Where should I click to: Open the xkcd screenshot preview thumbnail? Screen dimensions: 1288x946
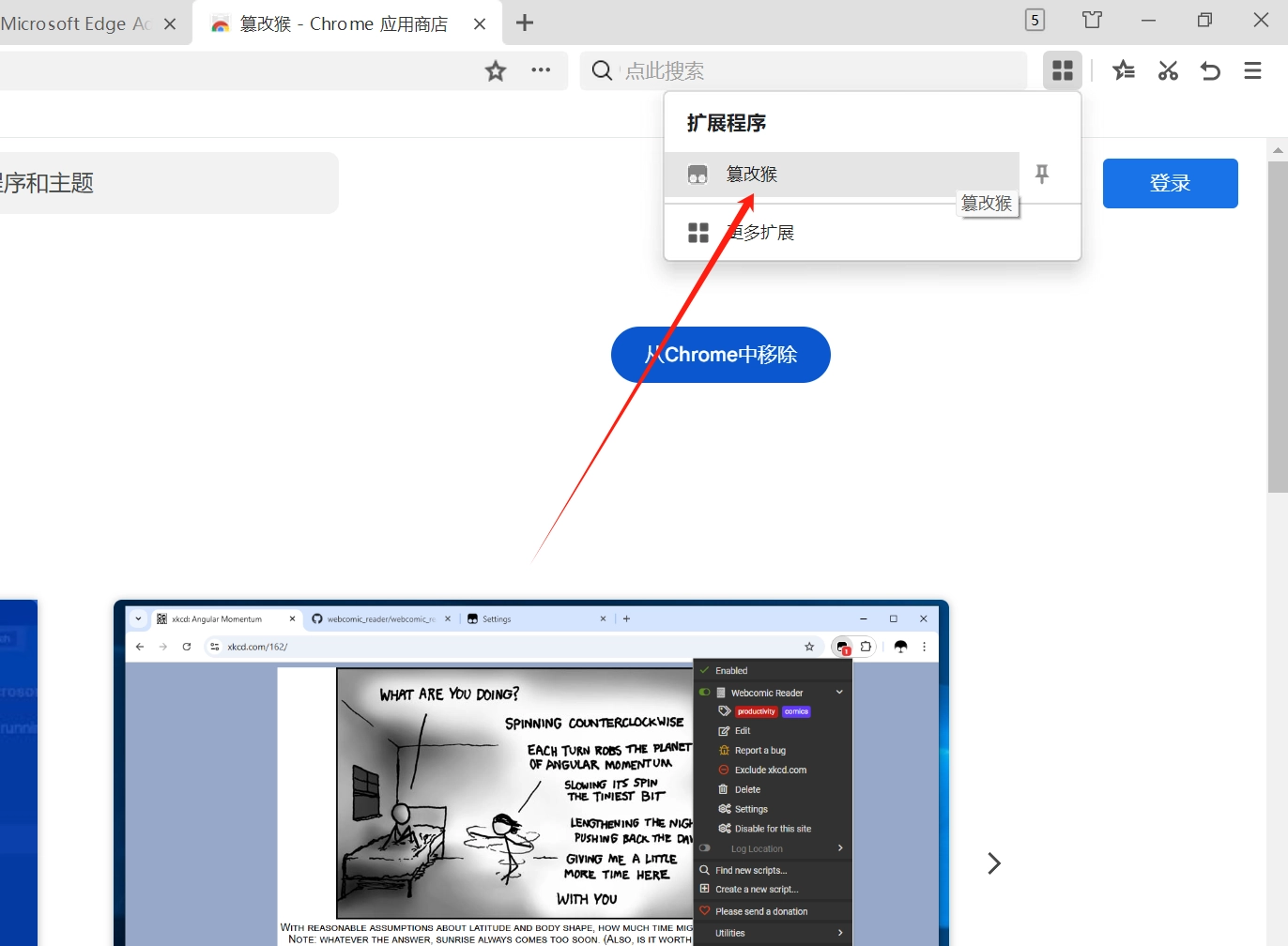click(x=531, y=773)
